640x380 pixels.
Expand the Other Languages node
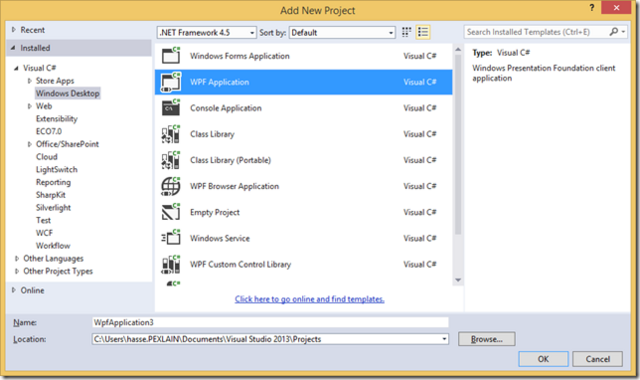pos(17,258)
